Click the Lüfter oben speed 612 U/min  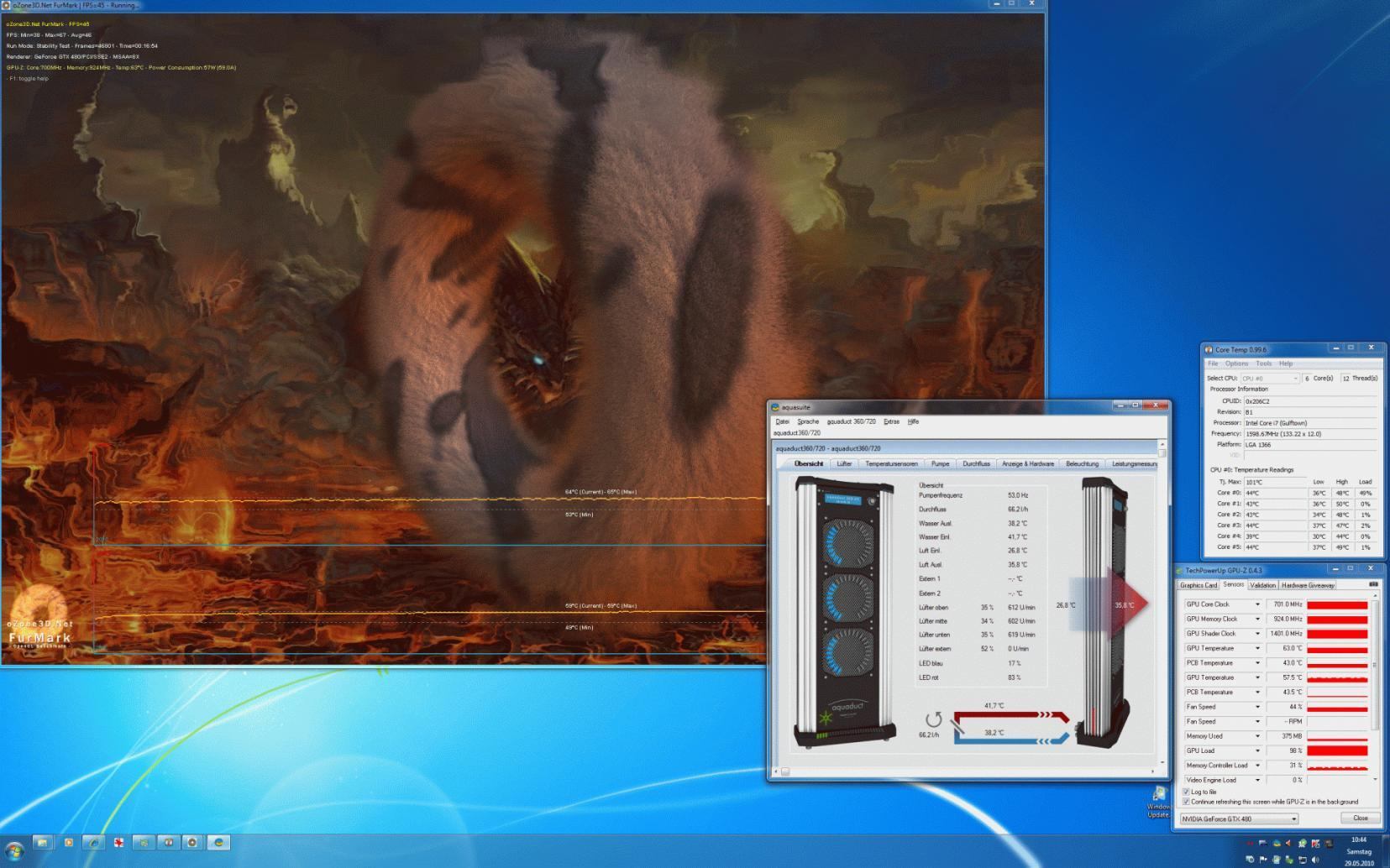click(x=1021, y=607)
